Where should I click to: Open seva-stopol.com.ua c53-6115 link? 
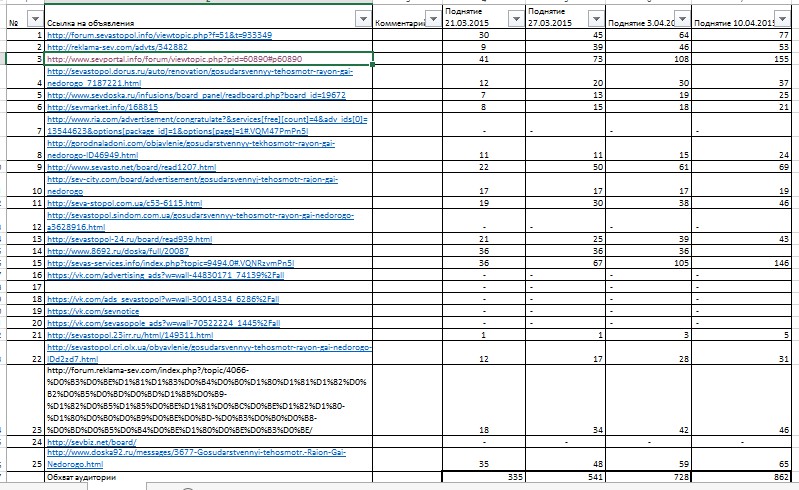coord(125,203)
